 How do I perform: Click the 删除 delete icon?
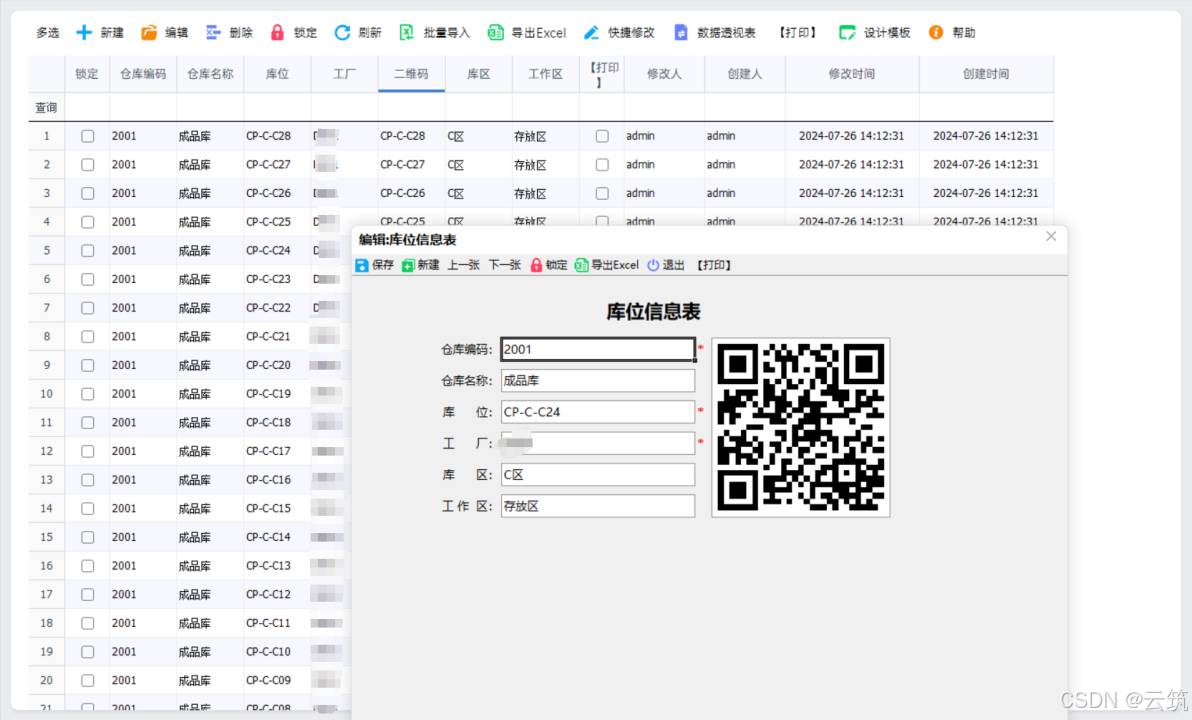pyautogui.click(x=213, y=33)
